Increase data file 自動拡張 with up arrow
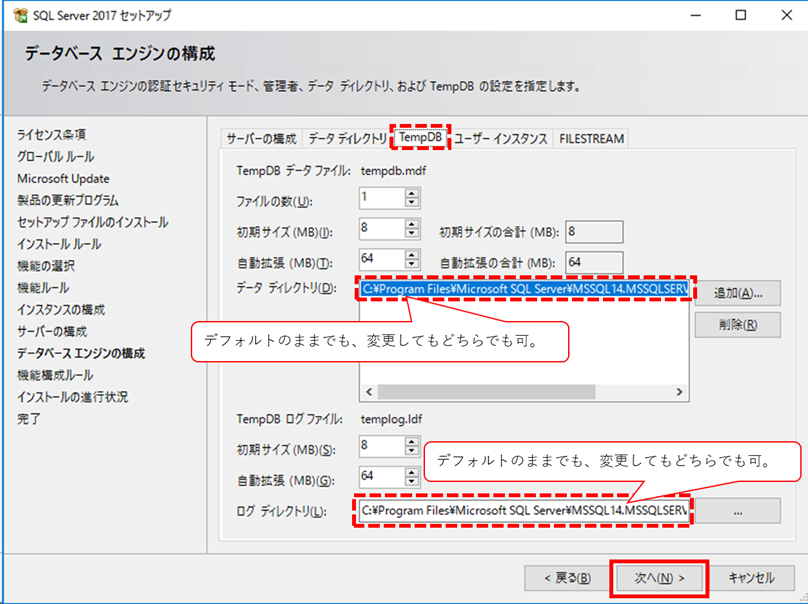Viewport: 808px width, 604px height. click(x=412, y=255)
